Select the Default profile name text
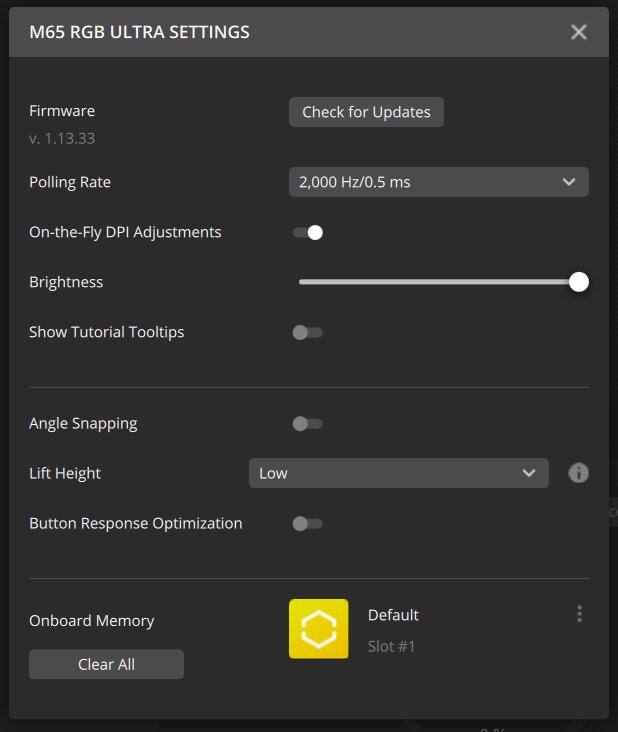The width and height of the screenshot is (618, 732). tap(393, 615)
